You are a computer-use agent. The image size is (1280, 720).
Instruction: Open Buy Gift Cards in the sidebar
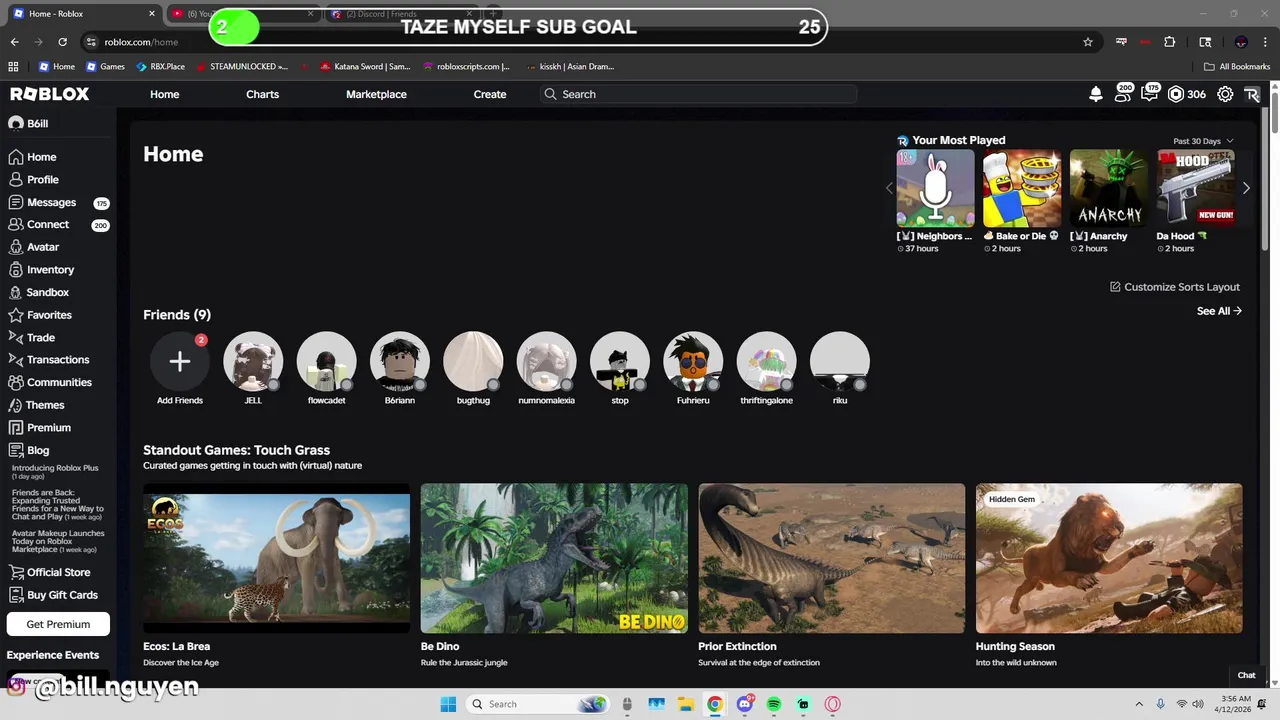(62, 595)
